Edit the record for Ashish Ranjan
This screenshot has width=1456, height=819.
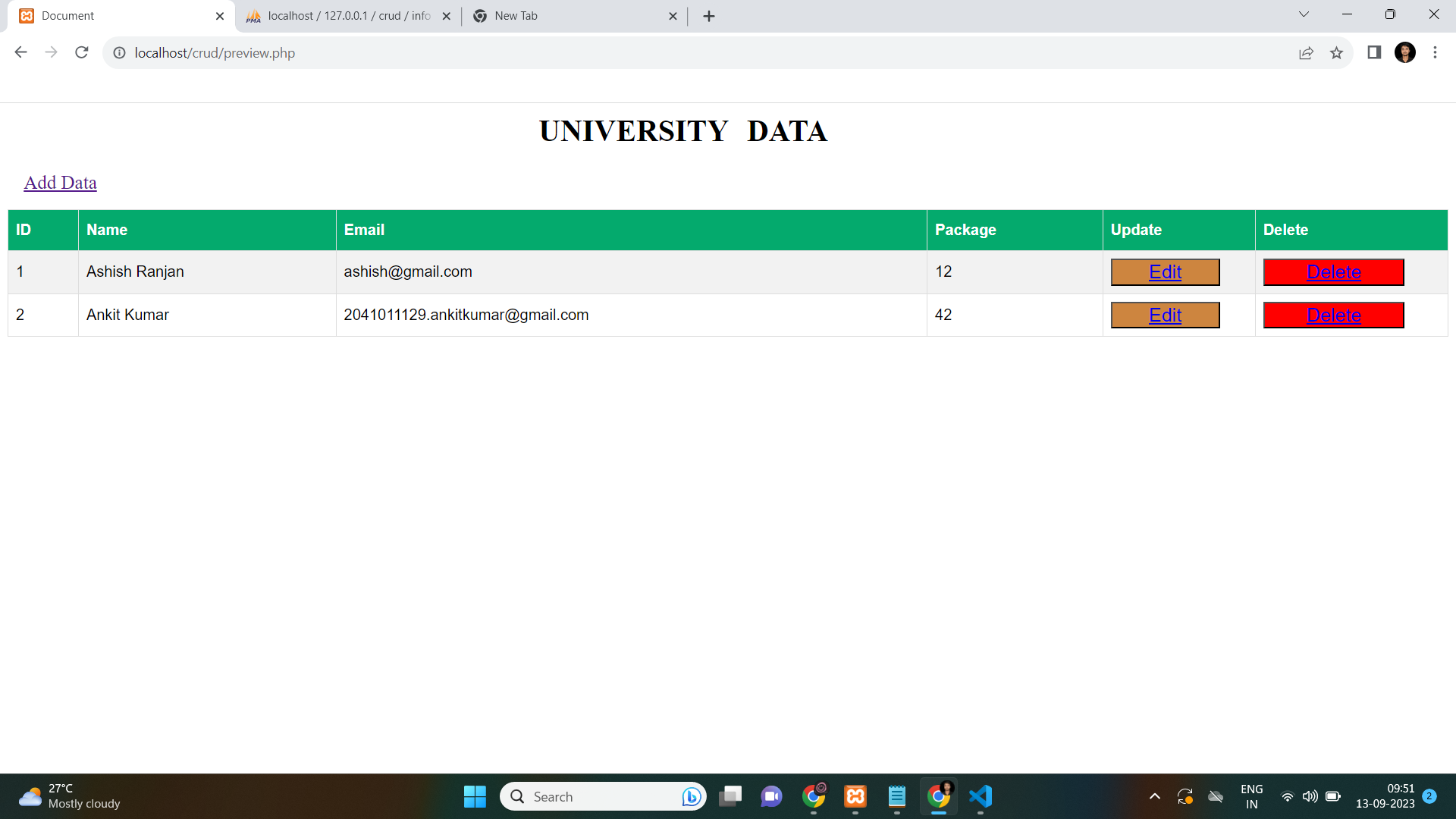click(x=1165, y=271)
